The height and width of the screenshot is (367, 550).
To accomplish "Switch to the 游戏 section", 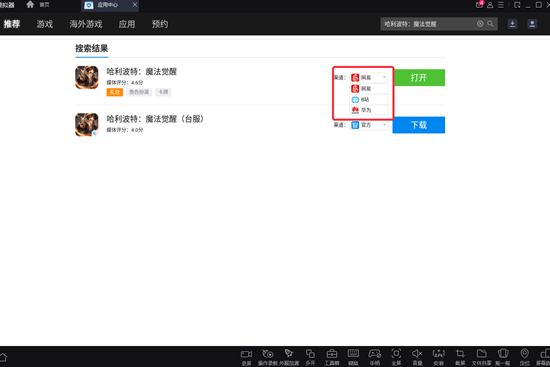I will coord(45,24).
